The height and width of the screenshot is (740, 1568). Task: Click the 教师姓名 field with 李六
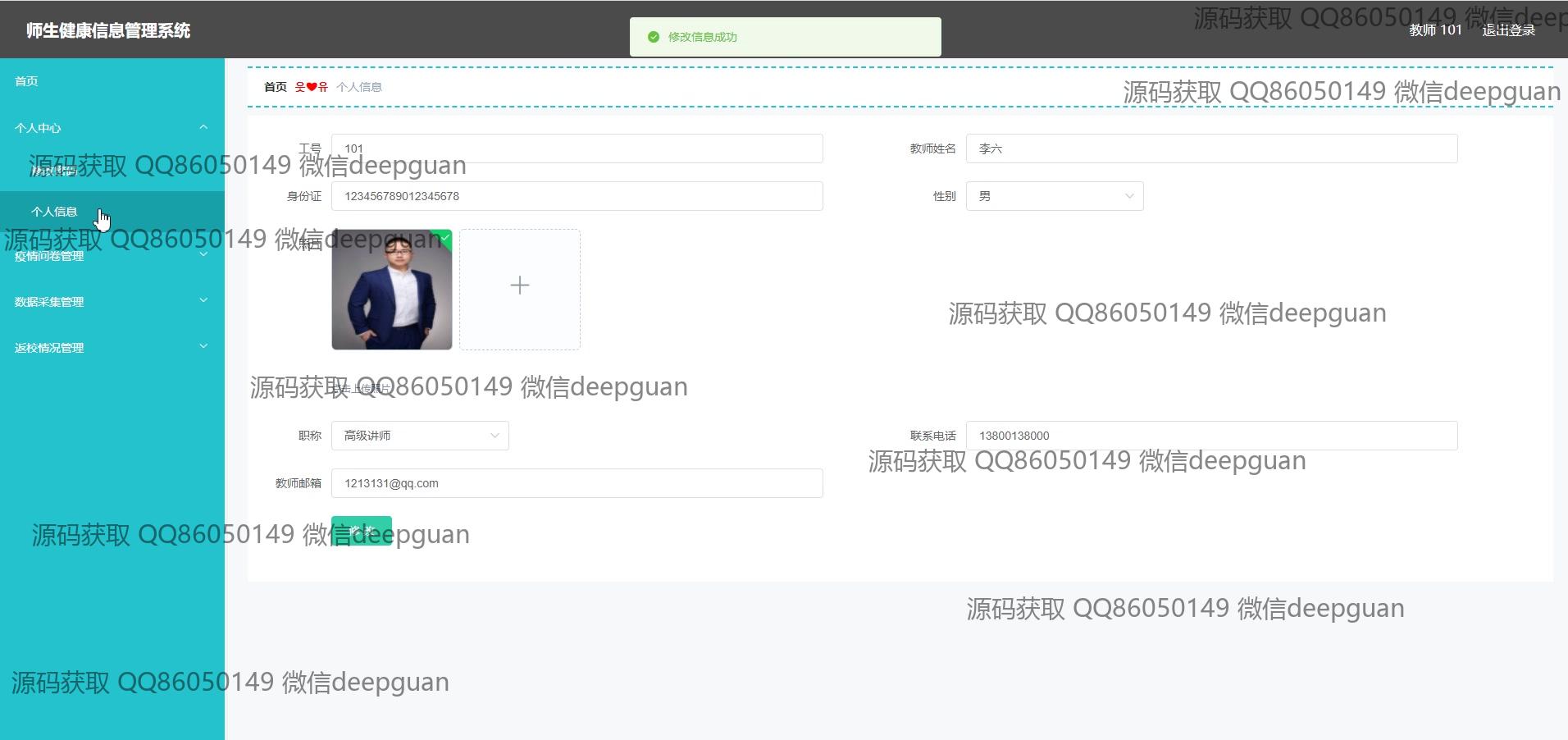tap(1212, 148)
